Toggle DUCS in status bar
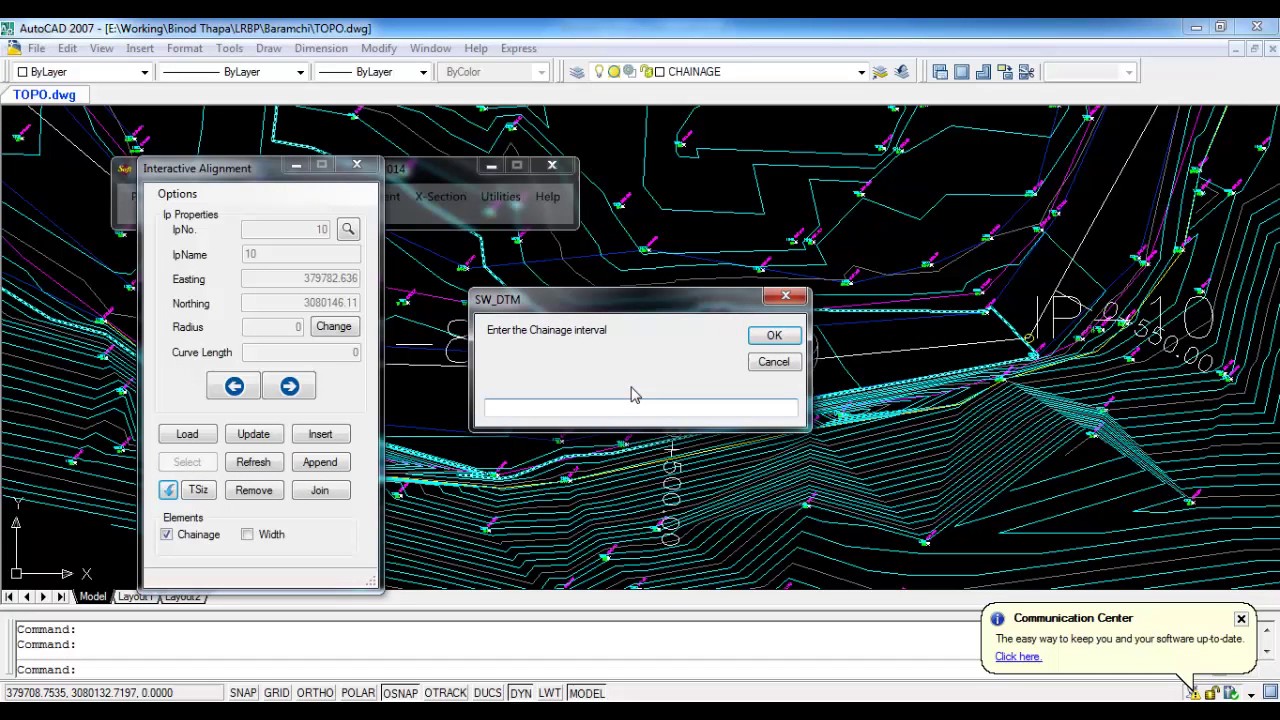The width and height of the screenshot is (1280, 720). pyautogui.click(x=488, y=693)
